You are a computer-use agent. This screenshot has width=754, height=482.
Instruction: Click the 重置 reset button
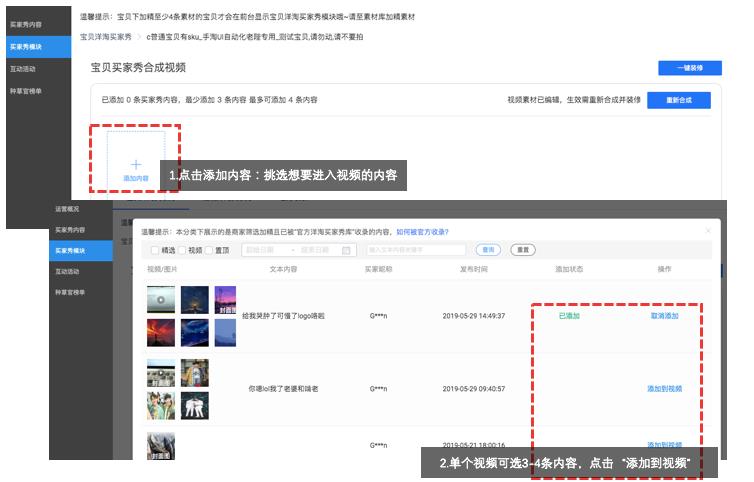coord(521,250)
